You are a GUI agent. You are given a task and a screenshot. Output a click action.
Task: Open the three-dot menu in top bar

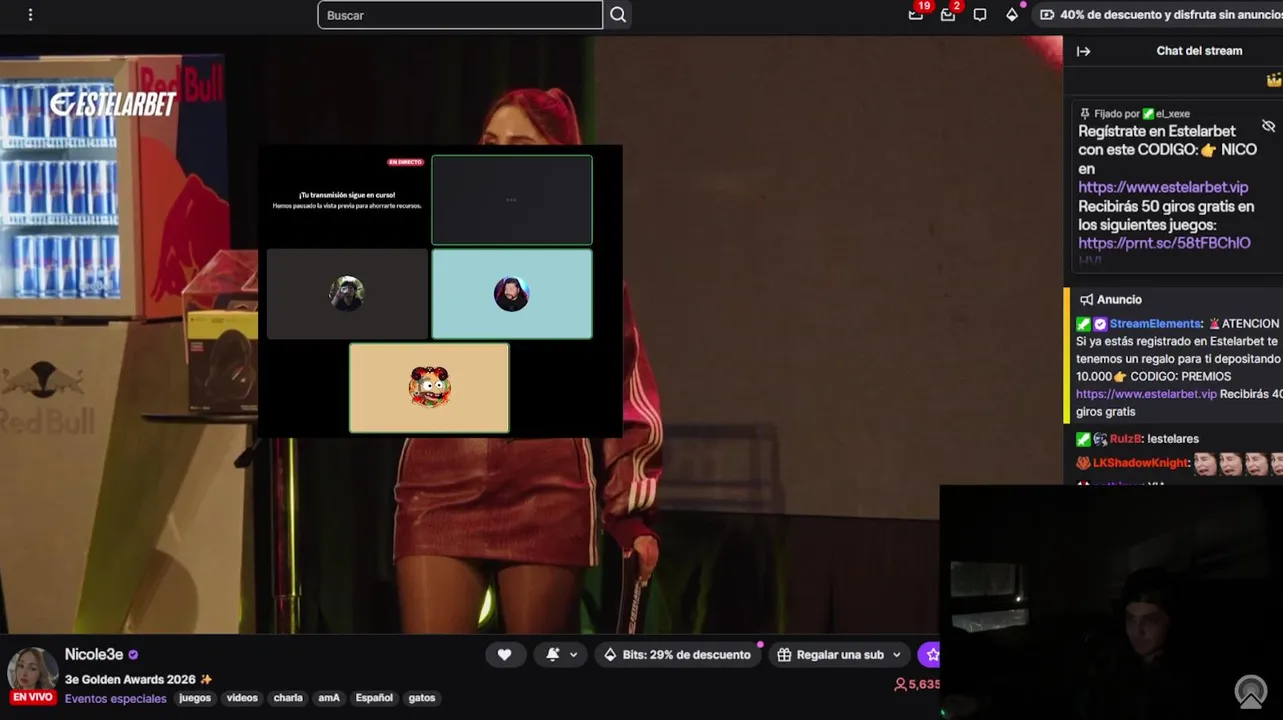click(x=30, y=15)
